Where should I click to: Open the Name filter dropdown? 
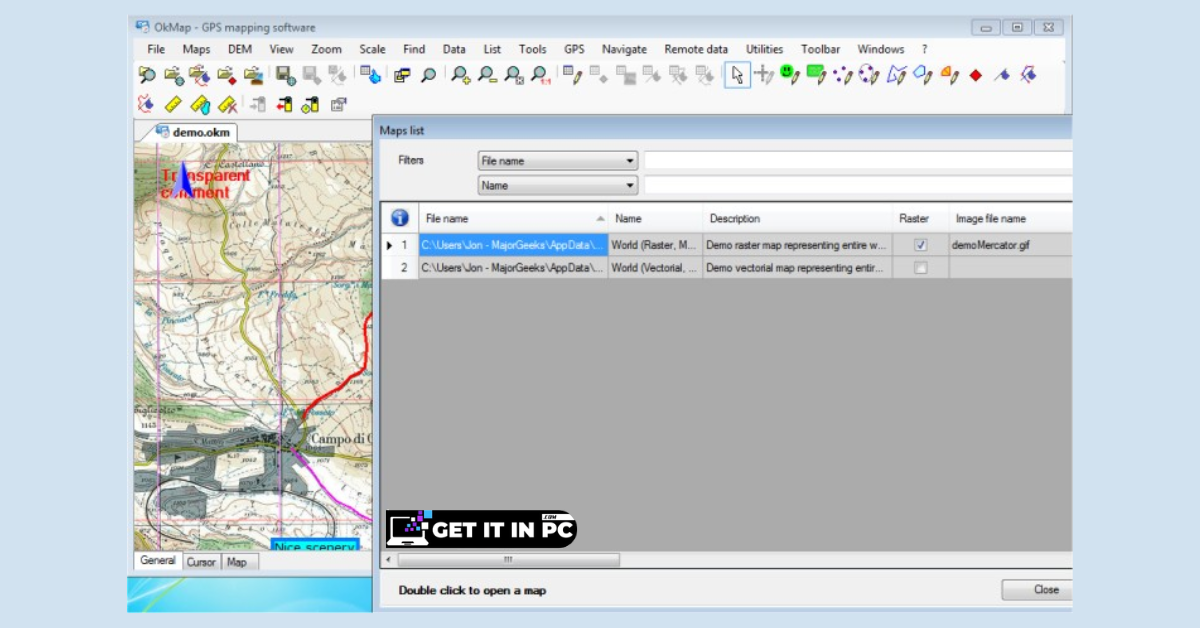point(558,185)
